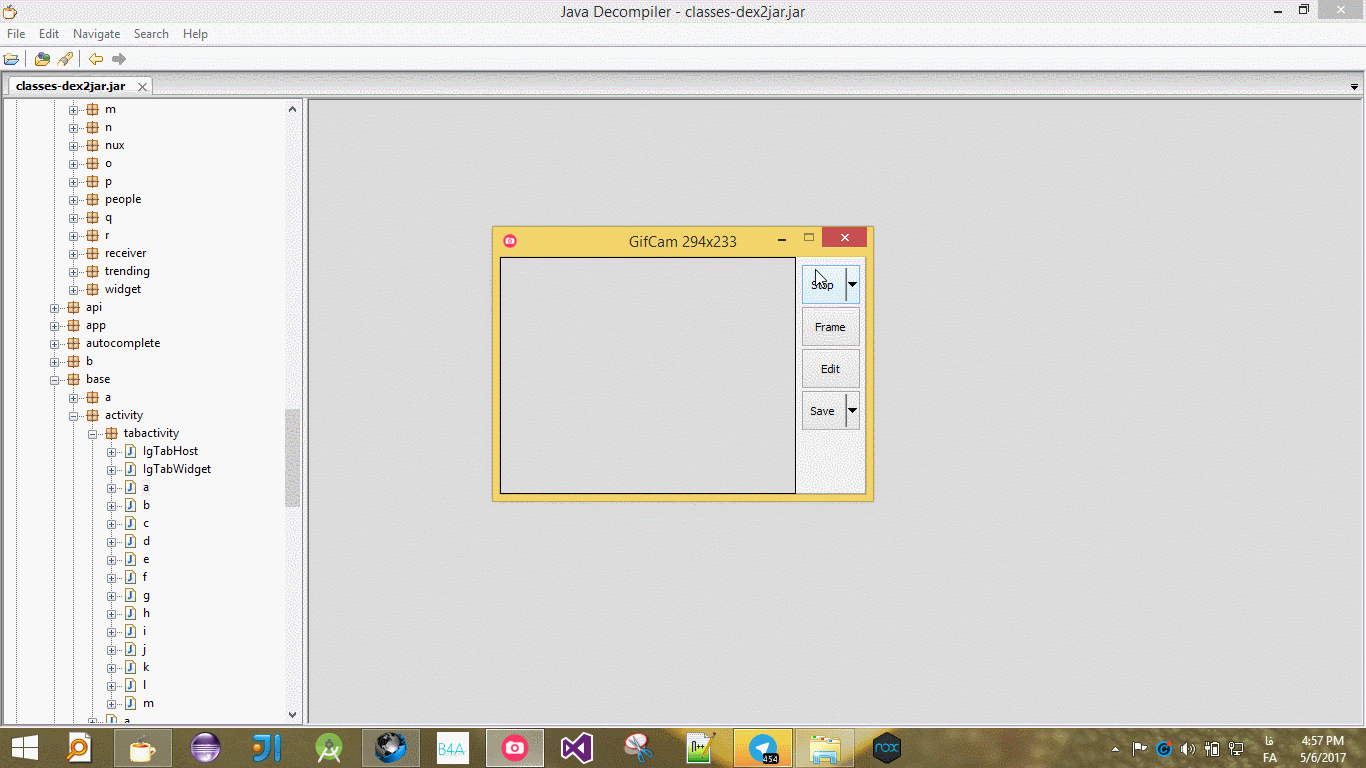Click the Open Type toolbar icon

(x=42, y=59)
